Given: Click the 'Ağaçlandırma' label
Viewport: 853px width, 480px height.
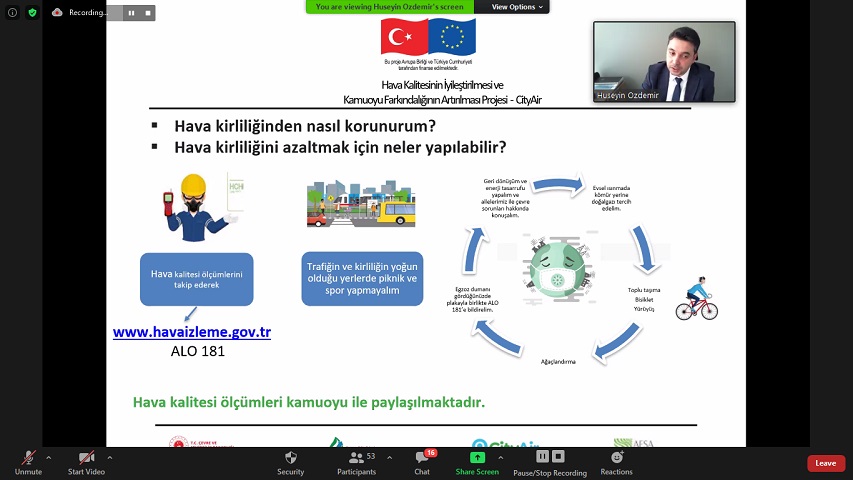Looking at the screenshot, I should [x=558, y=362].
